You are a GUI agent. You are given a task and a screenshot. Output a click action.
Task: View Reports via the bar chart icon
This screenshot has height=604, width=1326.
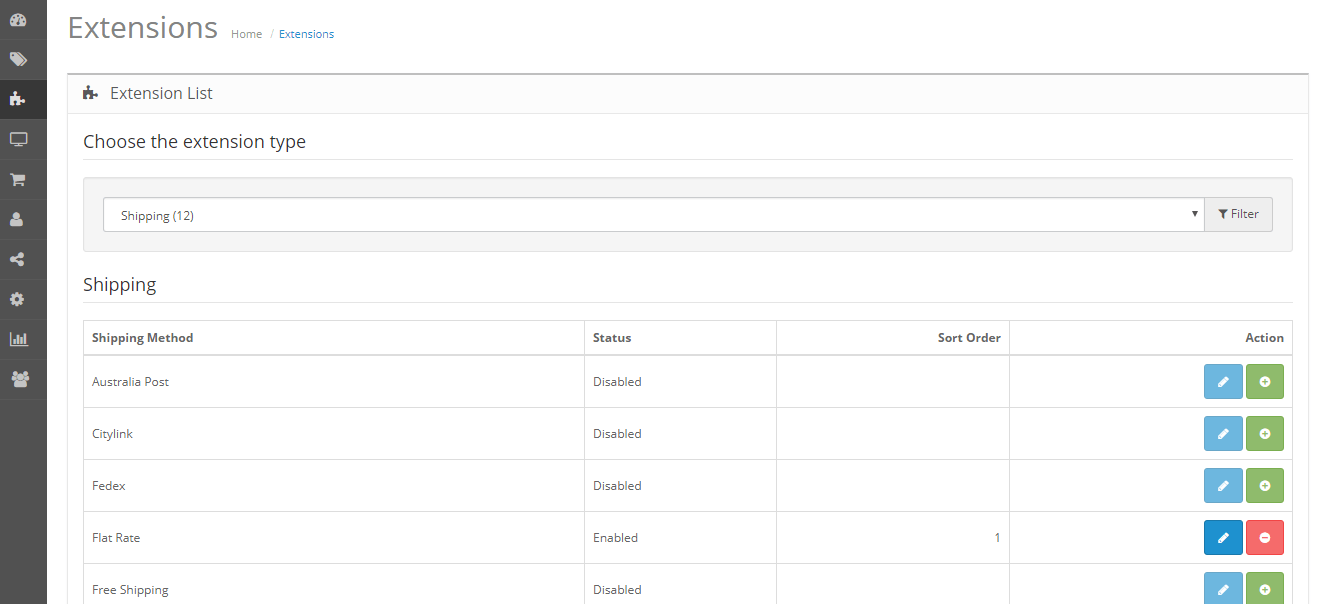[x=18, y=338]
